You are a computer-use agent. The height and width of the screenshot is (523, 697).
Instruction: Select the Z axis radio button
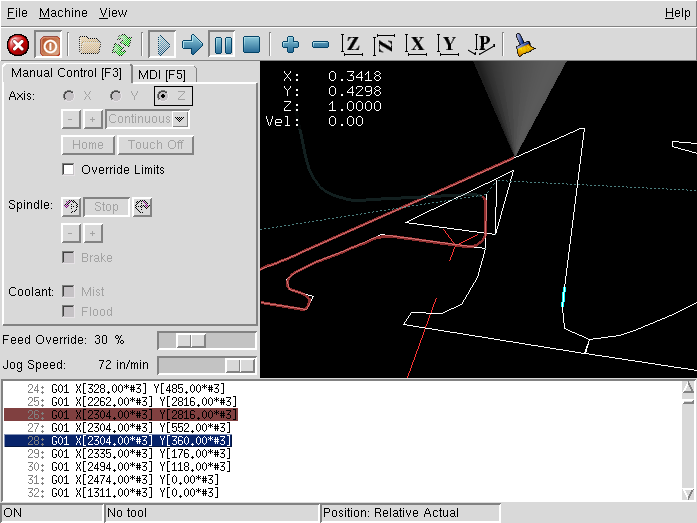pos(163,95)
